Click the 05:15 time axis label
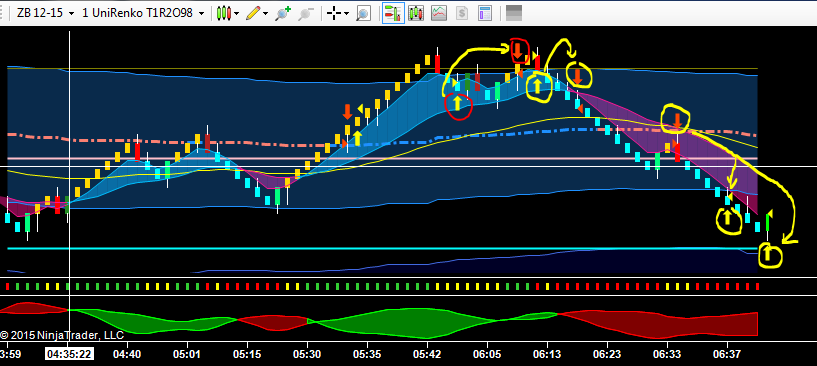The height and width of the screenshot is (366, 817). (x=247, y=355)
